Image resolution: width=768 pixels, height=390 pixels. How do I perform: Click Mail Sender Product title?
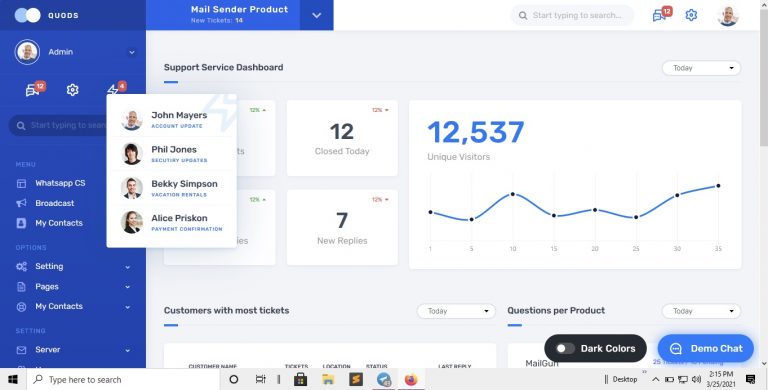coord(240,9)
